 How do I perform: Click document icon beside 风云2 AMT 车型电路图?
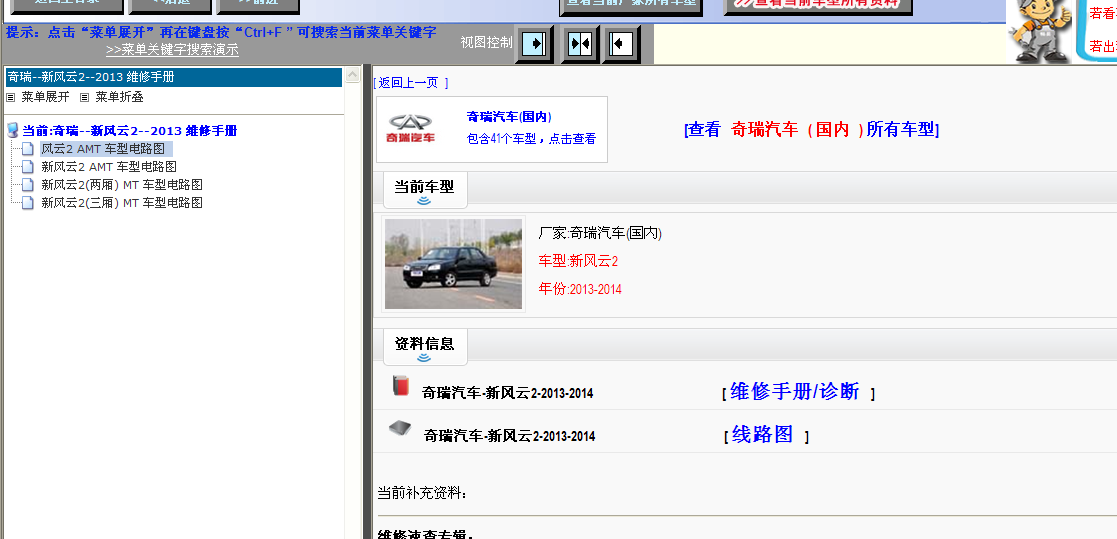point(28,149)
